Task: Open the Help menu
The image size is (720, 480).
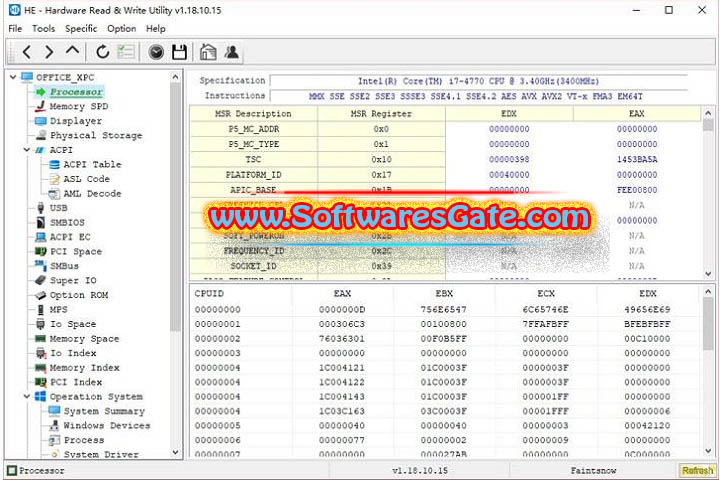Action: (156, 28)
